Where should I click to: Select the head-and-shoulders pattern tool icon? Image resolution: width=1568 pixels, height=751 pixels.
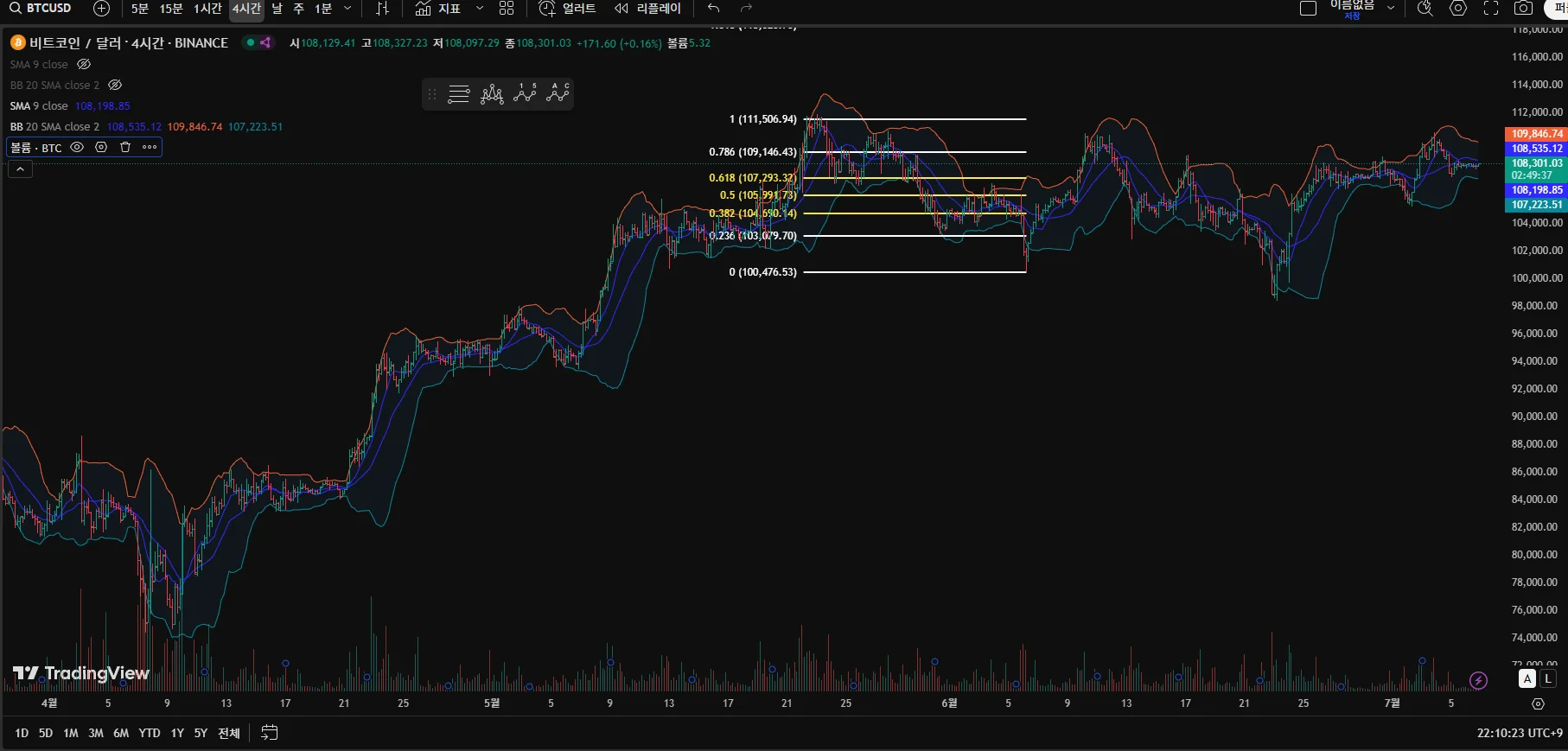tap(492, 94)
